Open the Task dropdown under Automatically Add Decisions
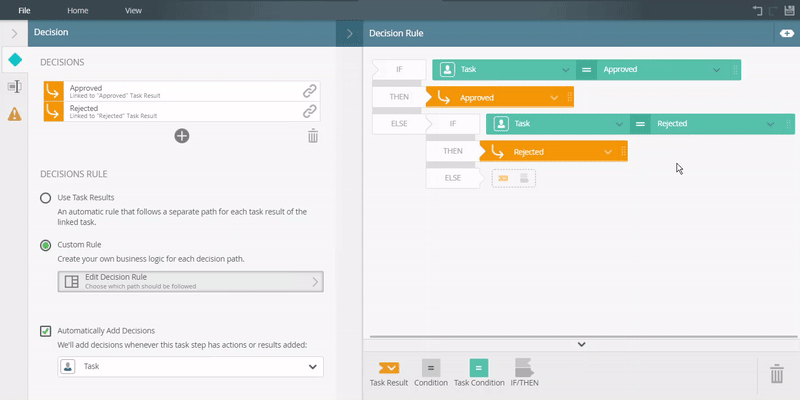The image size is (800, 400). (x=190, y=367)
